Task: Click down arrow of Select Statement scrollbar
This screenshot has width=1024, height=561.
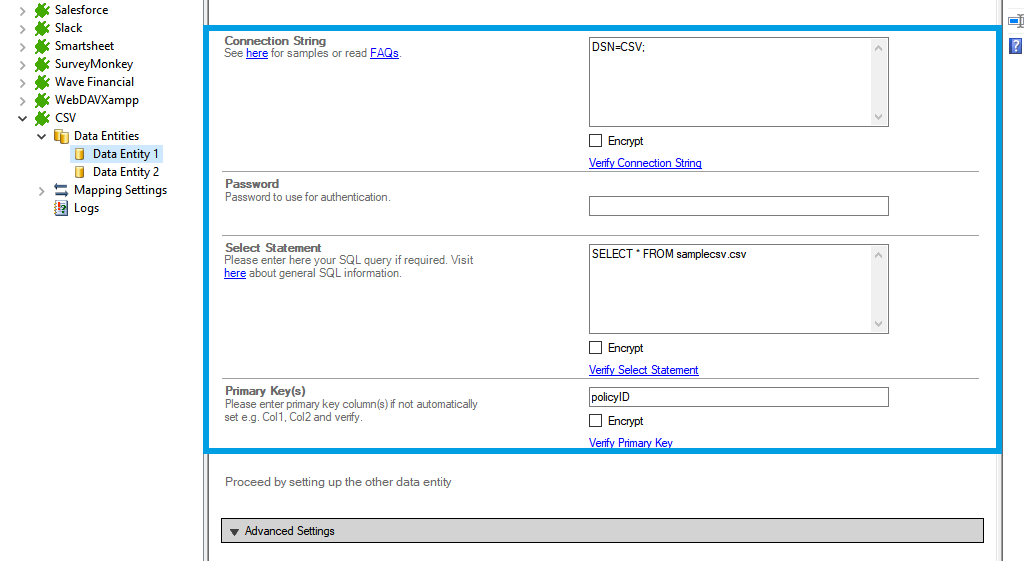Action: (879, 324)
